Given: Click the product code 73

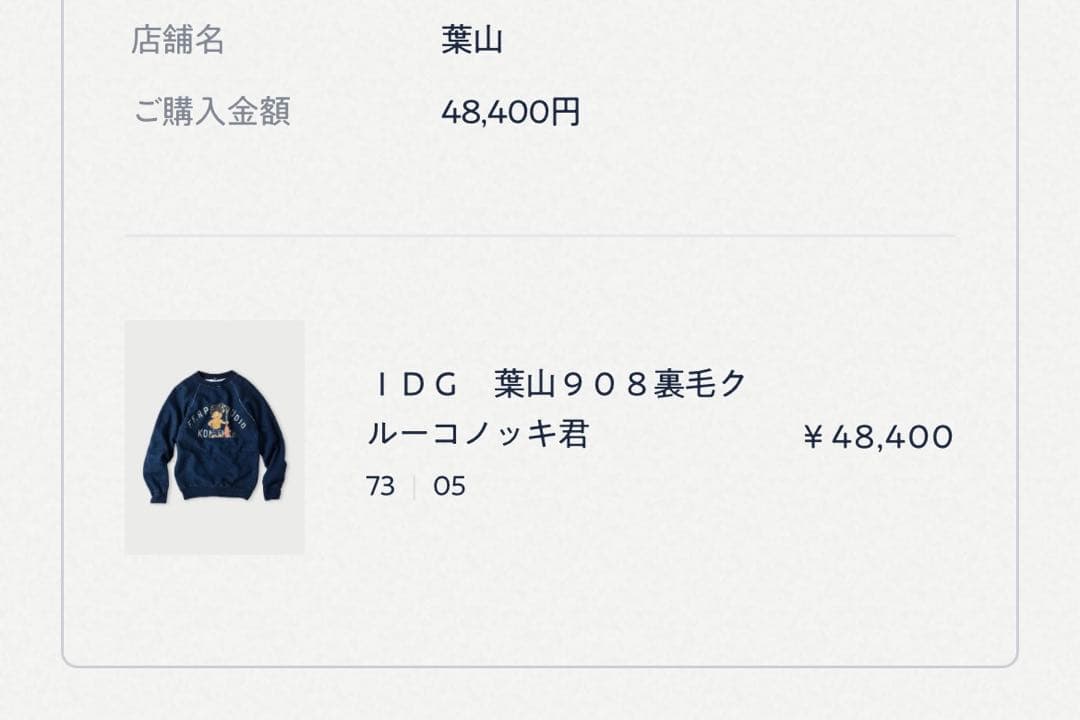Looking at the screenshot, I should click(380, 487).
